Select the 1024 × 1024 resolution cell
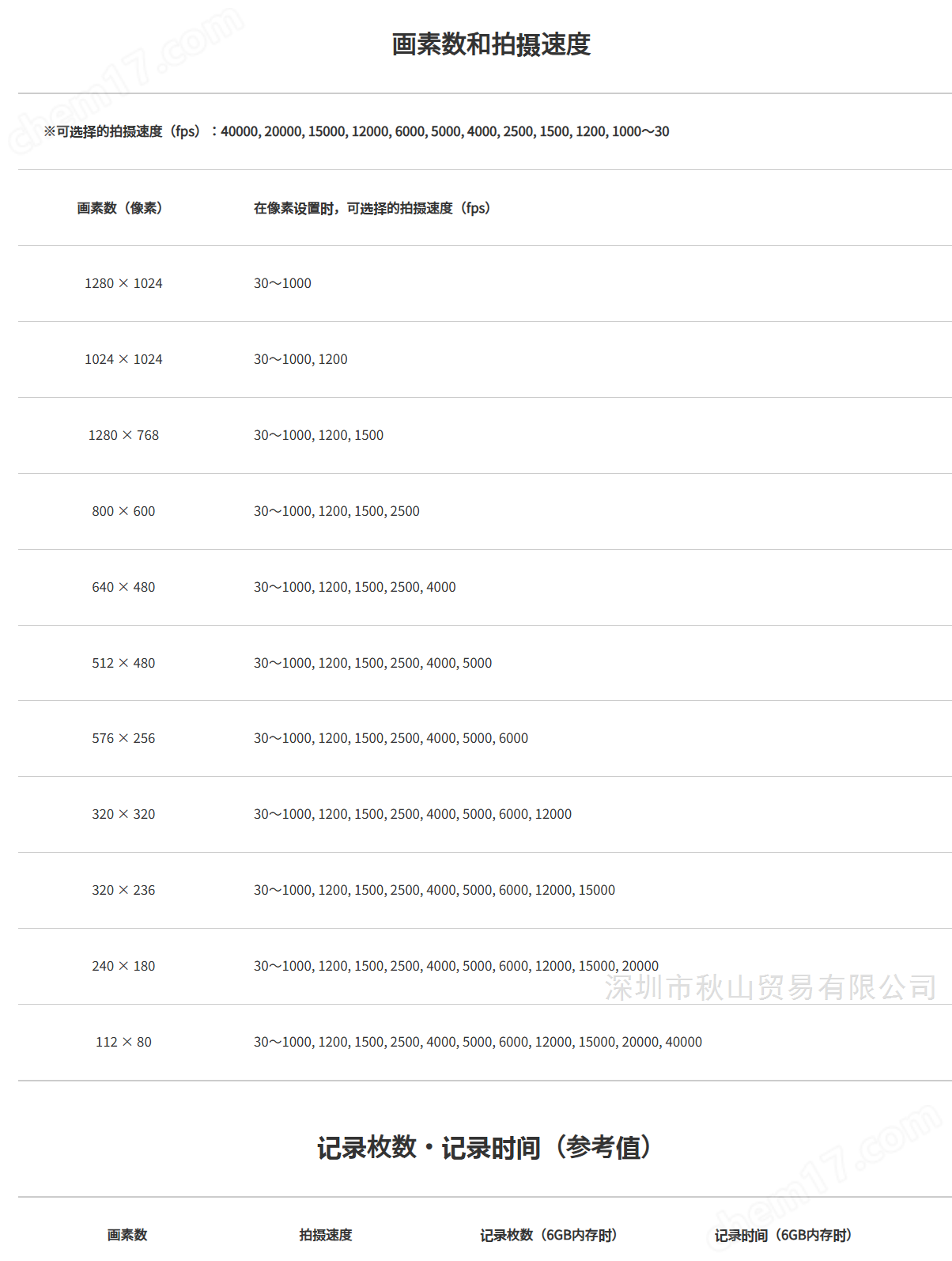The height and width of the screenshot is (1261, 952). pyautogui.click(x=123, y=359)
